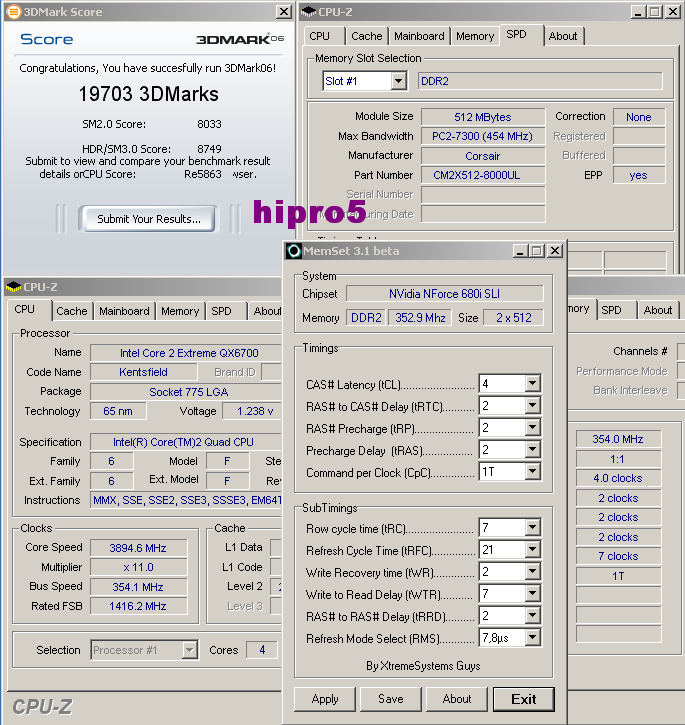Open Memory tab in bottom-left CPU-Z window
Viewport: 685px width, 725px height.
[x=180, y=311]
